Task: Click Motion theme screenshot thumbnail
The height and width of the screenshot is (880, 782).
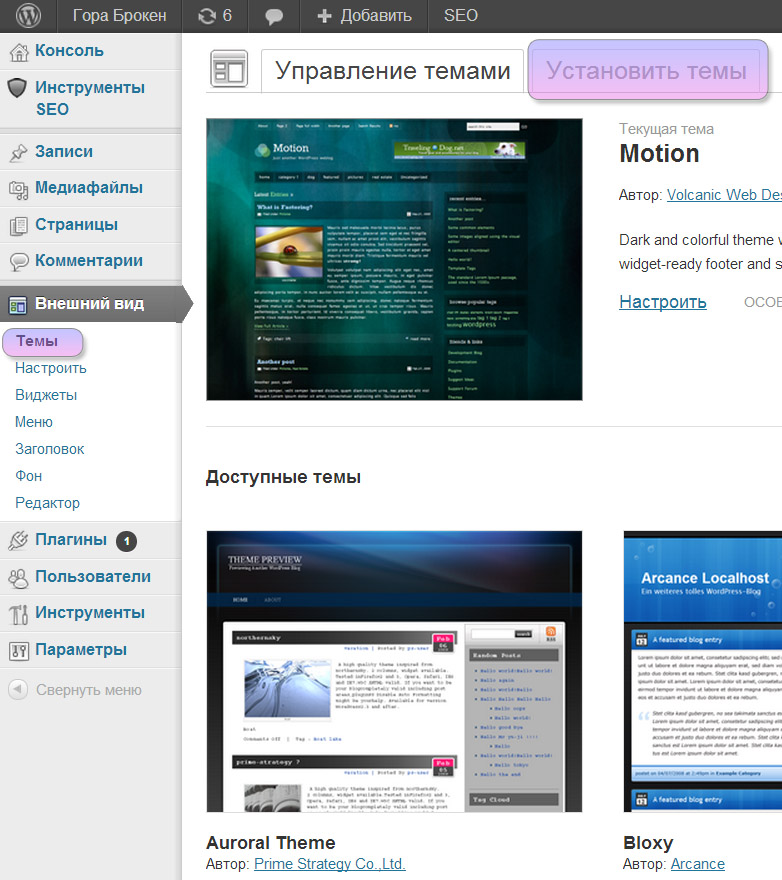Action: [x=394, y=259]
